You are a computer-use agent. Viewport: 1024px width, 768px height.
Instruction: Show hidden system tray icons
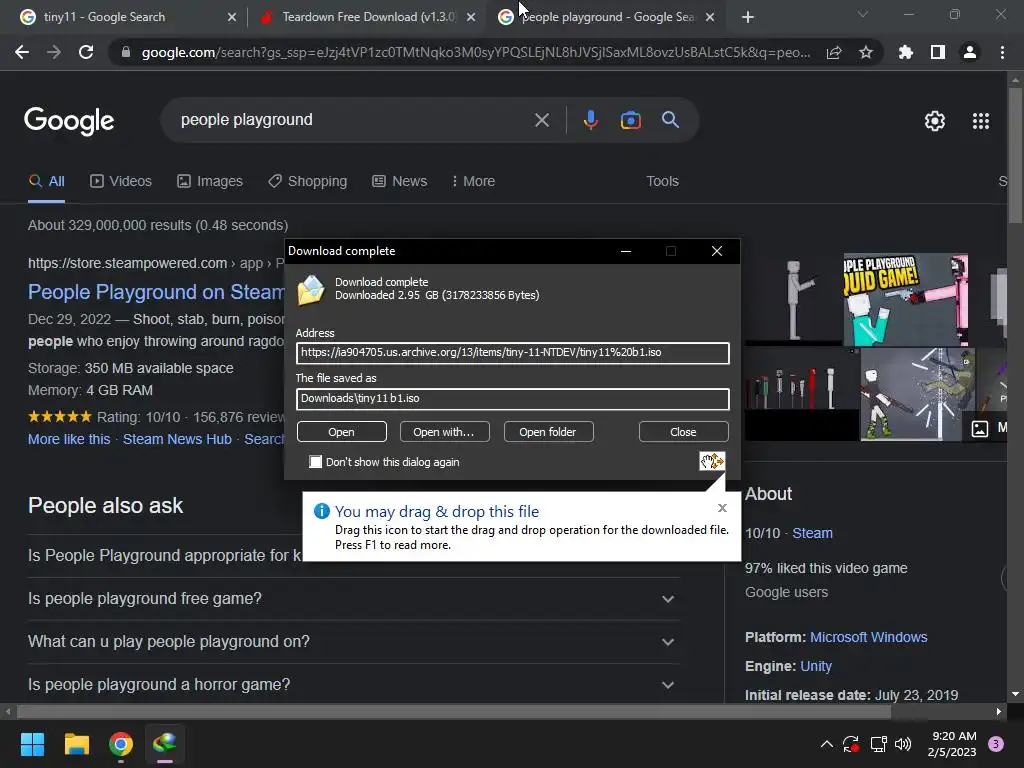click(826, 744)
